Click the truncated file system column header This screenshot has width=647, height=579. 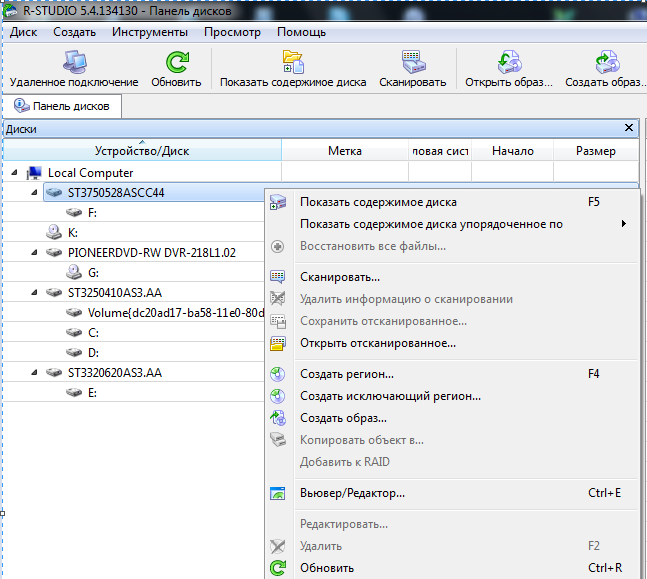pyautogui.click(x=440, y=151)
